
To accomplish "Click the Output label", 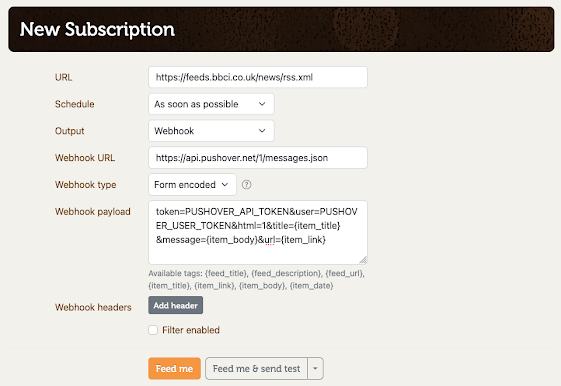I will [x=69, y=131].
